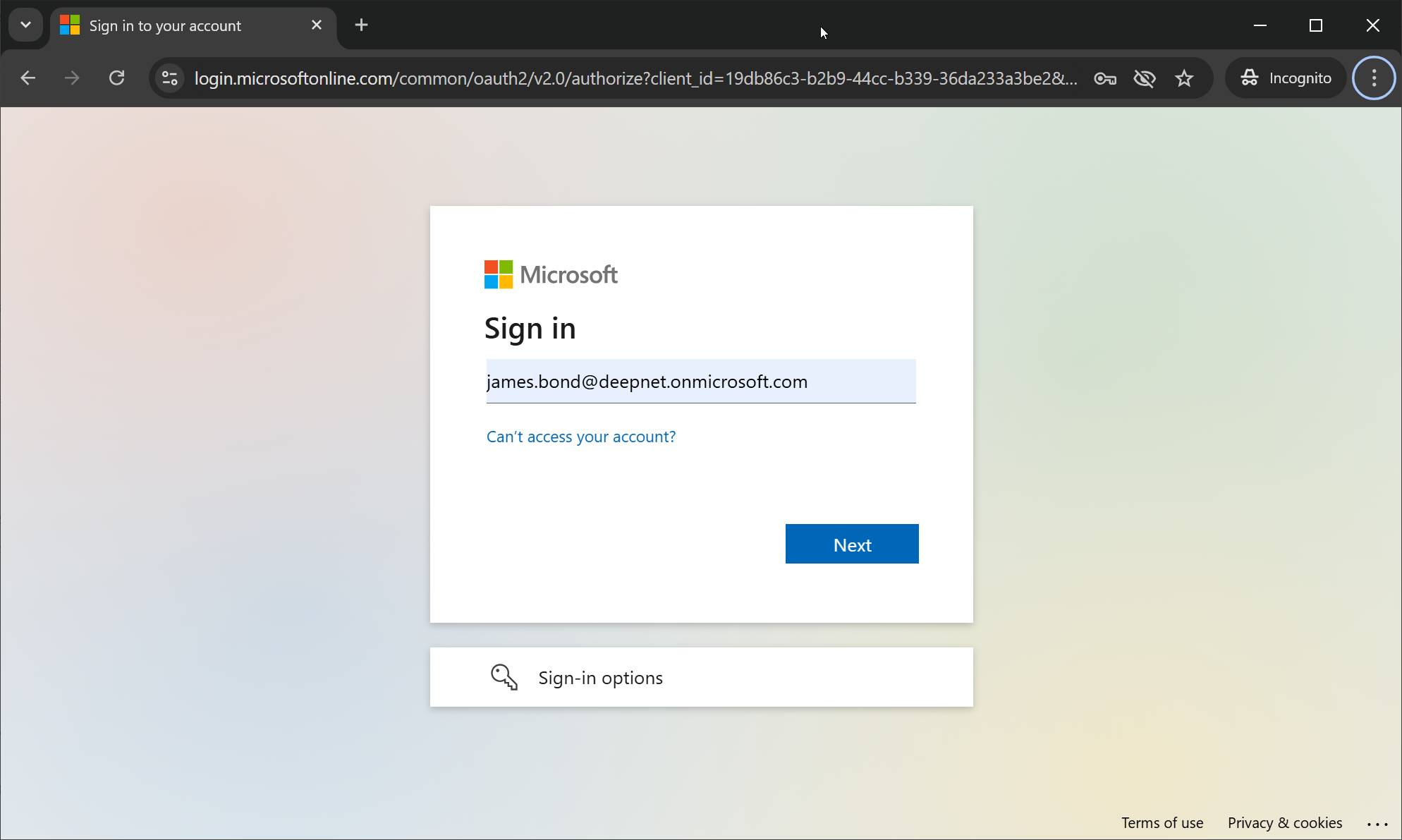This screenshot has width=1402, height=840.
Task: Expand the footer ellipsis more options
Action: (x=1377, y=823)
